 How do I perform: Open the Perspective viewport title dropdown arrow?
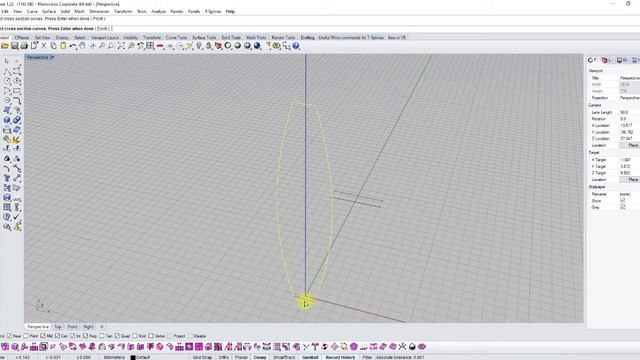click(x=52, y=58)
